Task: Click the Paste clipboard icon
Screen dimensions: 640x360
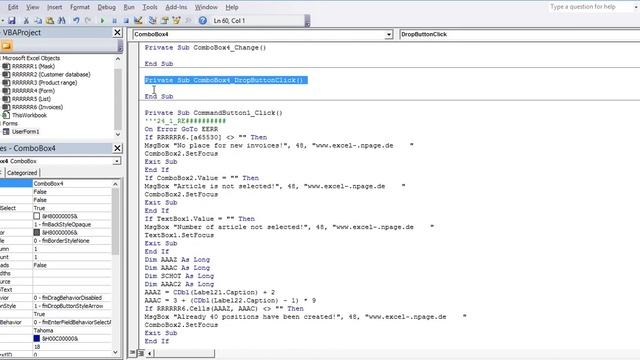Action: coord(50,20)
